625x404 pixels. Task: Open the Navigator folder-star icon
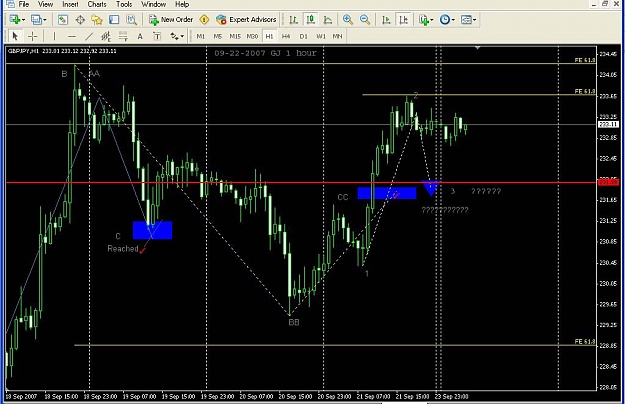pyautogui.click(x=97, y=20)
